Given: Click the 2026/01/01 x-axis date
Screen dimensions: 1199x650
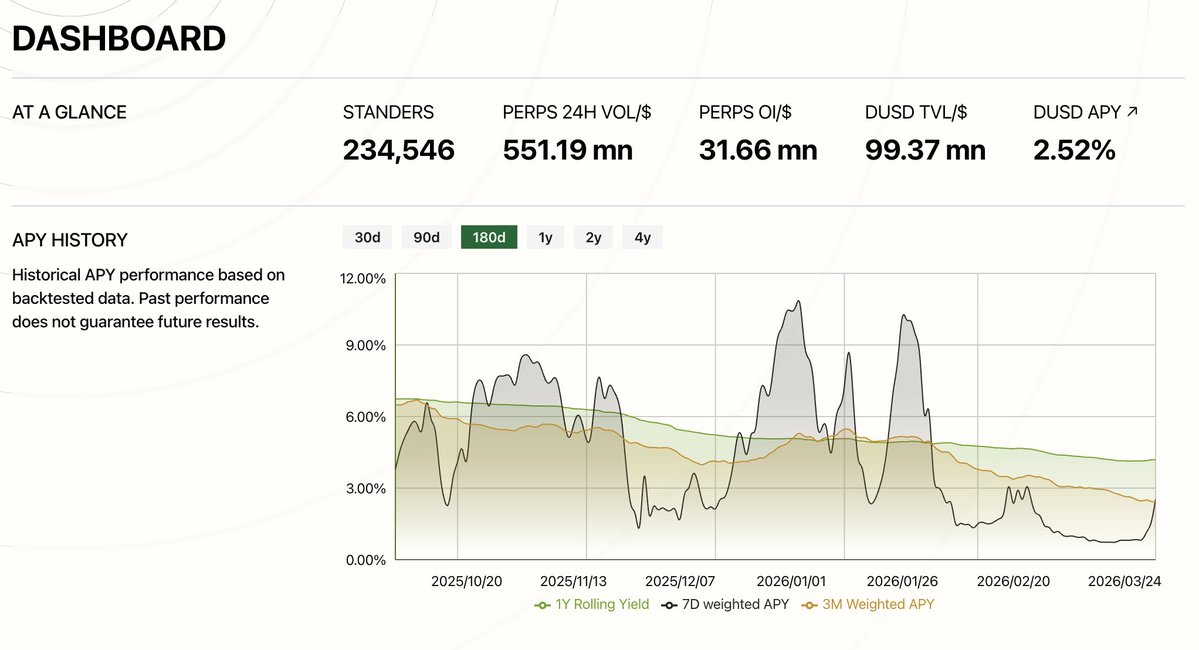Looking at the screenshot, I should click(791, 581).
